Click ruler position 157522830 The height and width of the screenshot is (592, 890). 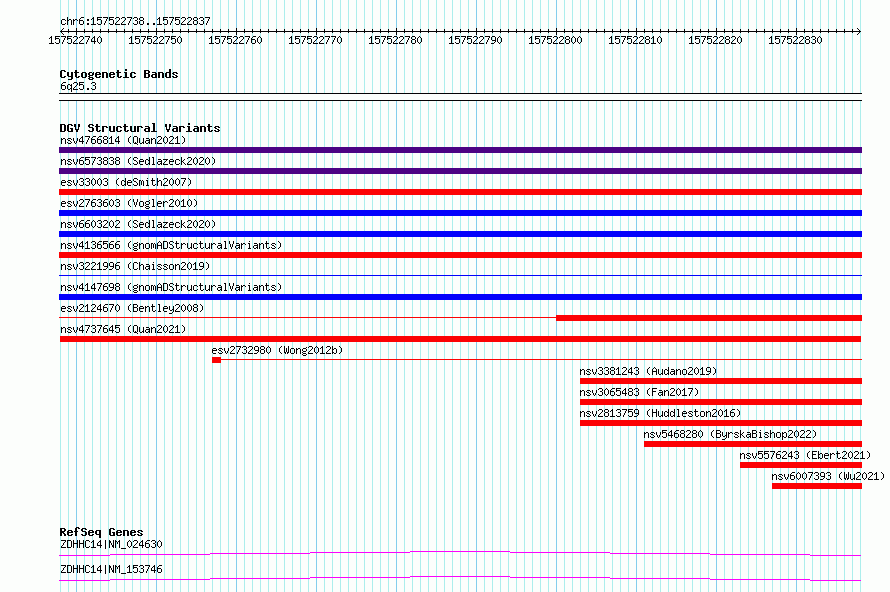pyautogui.click(x=795, y=40)
